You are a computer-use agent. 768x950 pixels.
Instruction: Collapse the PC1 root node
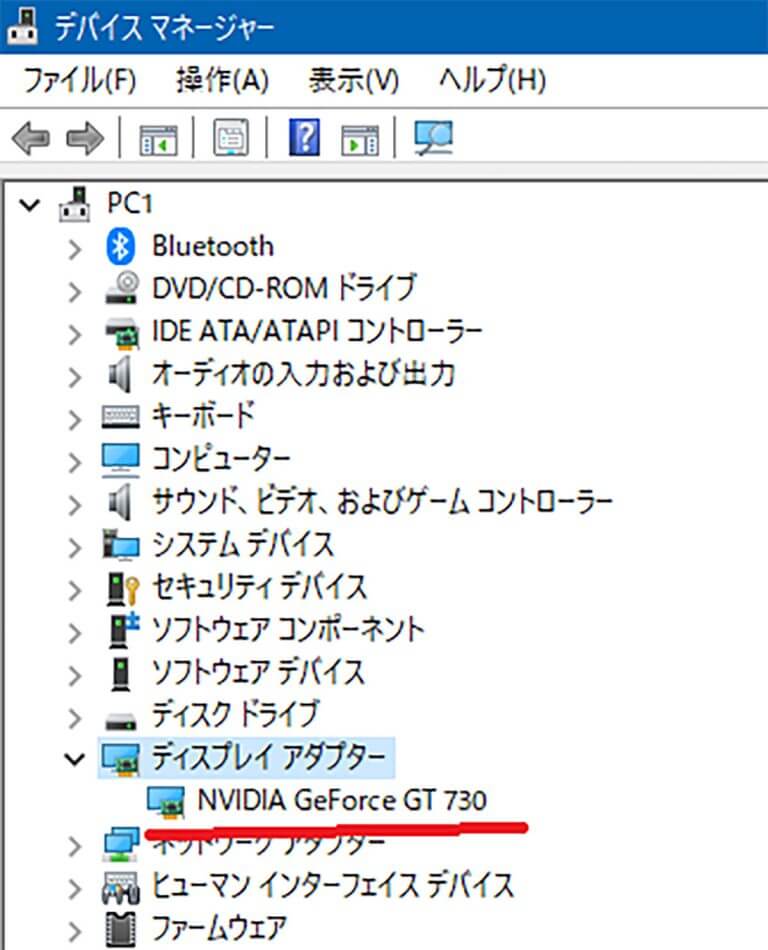29,204
